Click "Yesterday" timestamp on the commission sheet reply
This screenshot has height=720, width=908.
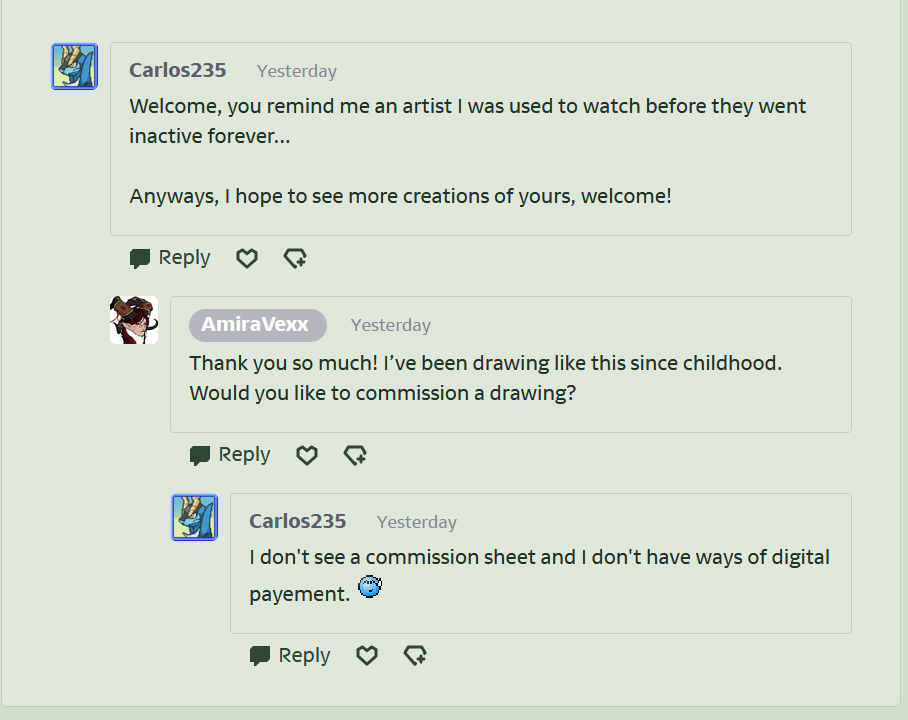tap(417, 522)
